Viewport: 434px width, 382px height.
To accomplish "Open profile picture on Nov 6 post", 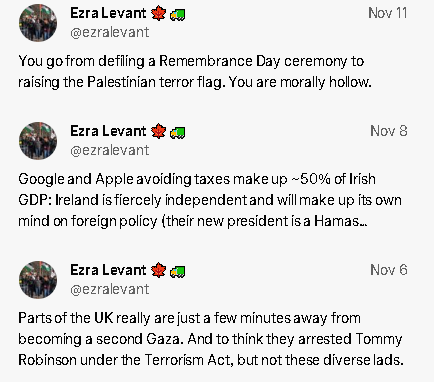I will point(38,280).
